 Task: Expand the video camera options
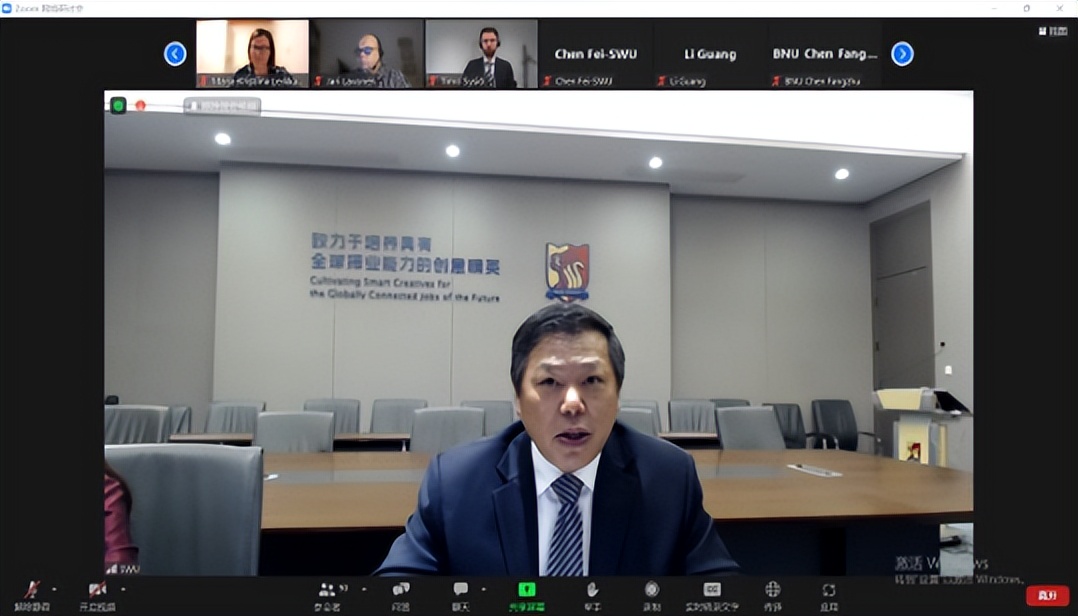[120, 589]
